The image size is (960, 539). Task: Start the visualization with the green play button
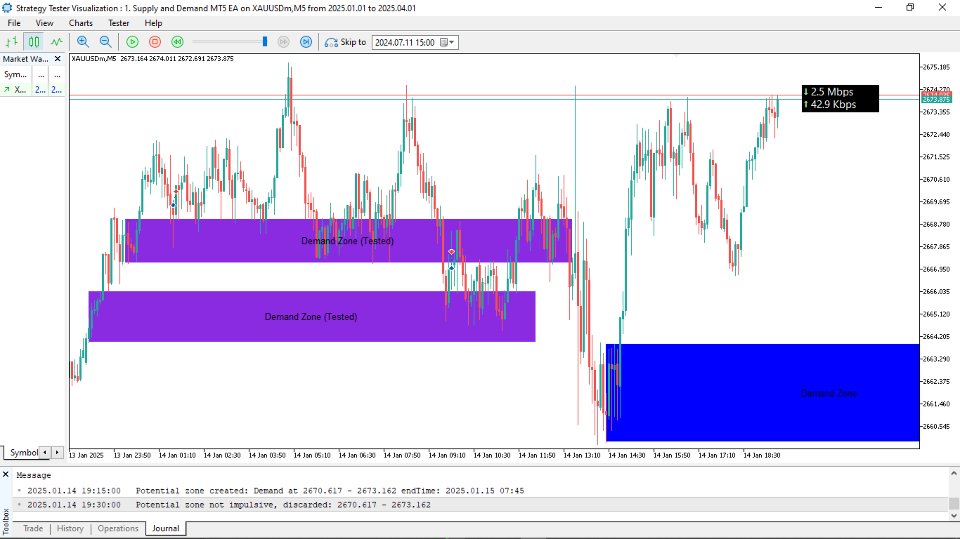point(132,42)
